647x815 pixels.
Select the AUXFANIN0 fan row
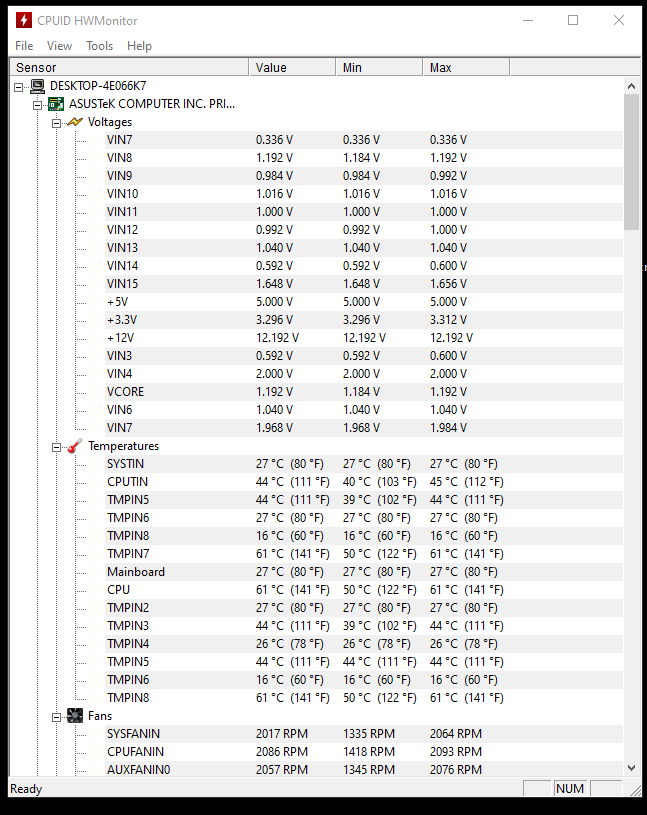pos(363,770)
